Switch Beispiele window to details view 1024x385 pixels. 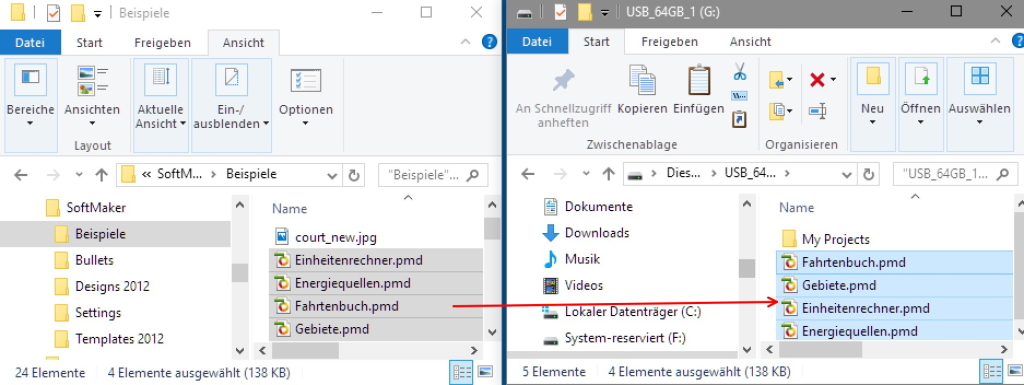click(461, 373)
